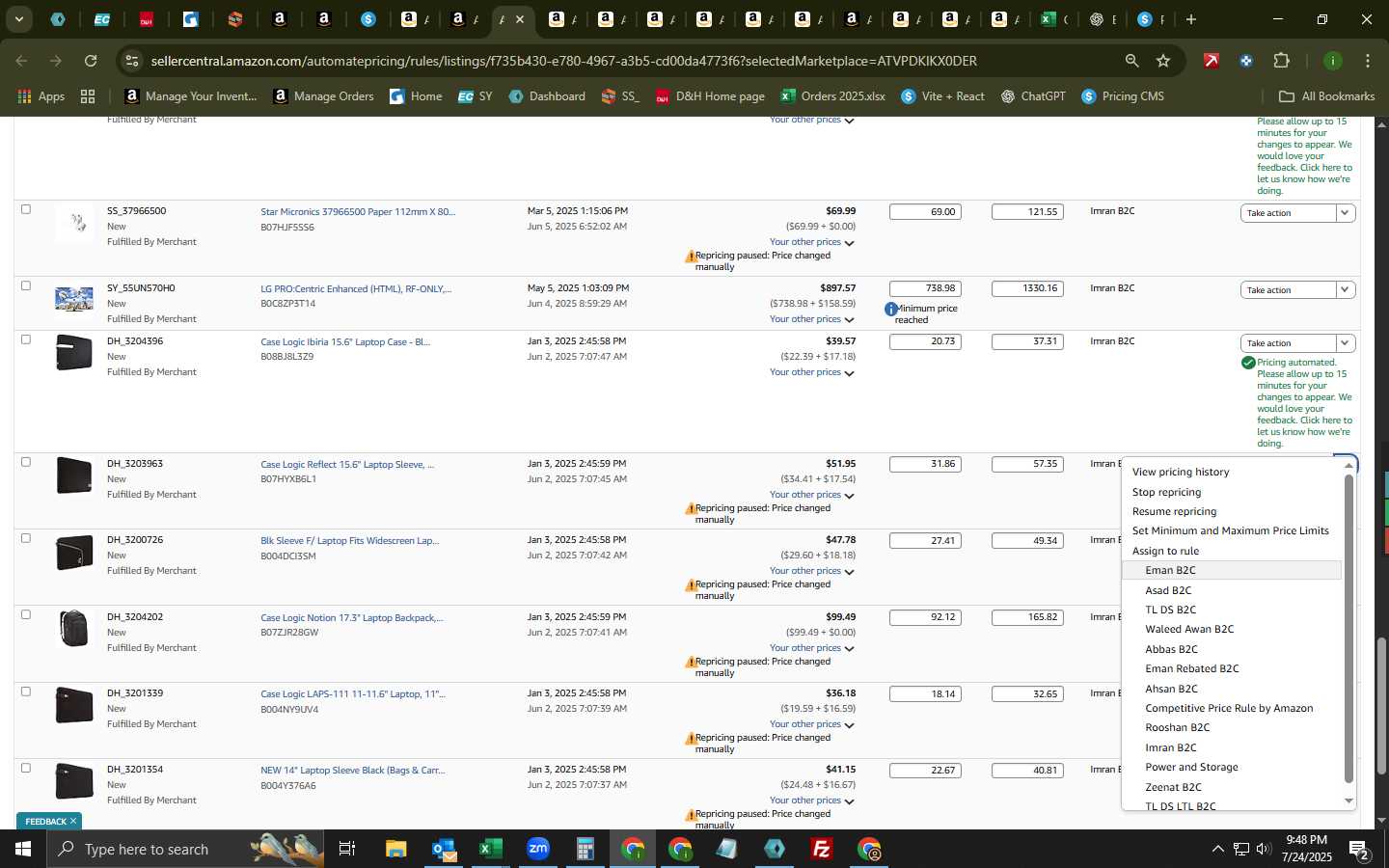Open Case Logic Ibiria 15.6" Laptop Case link

(x=345, y=342)
